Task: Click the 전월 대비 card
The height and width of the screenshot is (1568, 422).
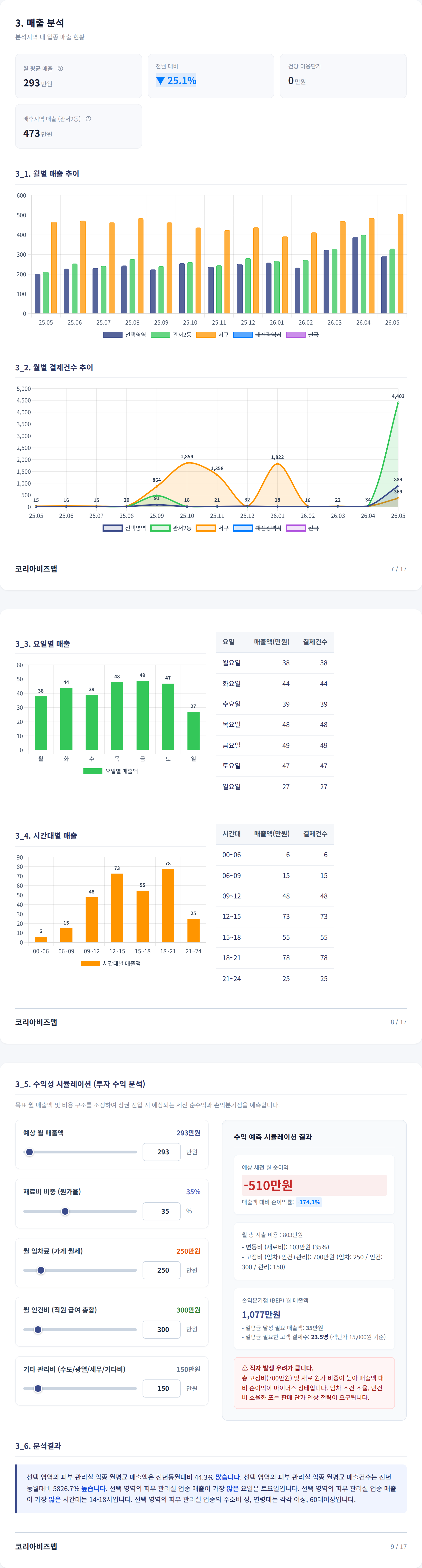Action: [211, 76]
